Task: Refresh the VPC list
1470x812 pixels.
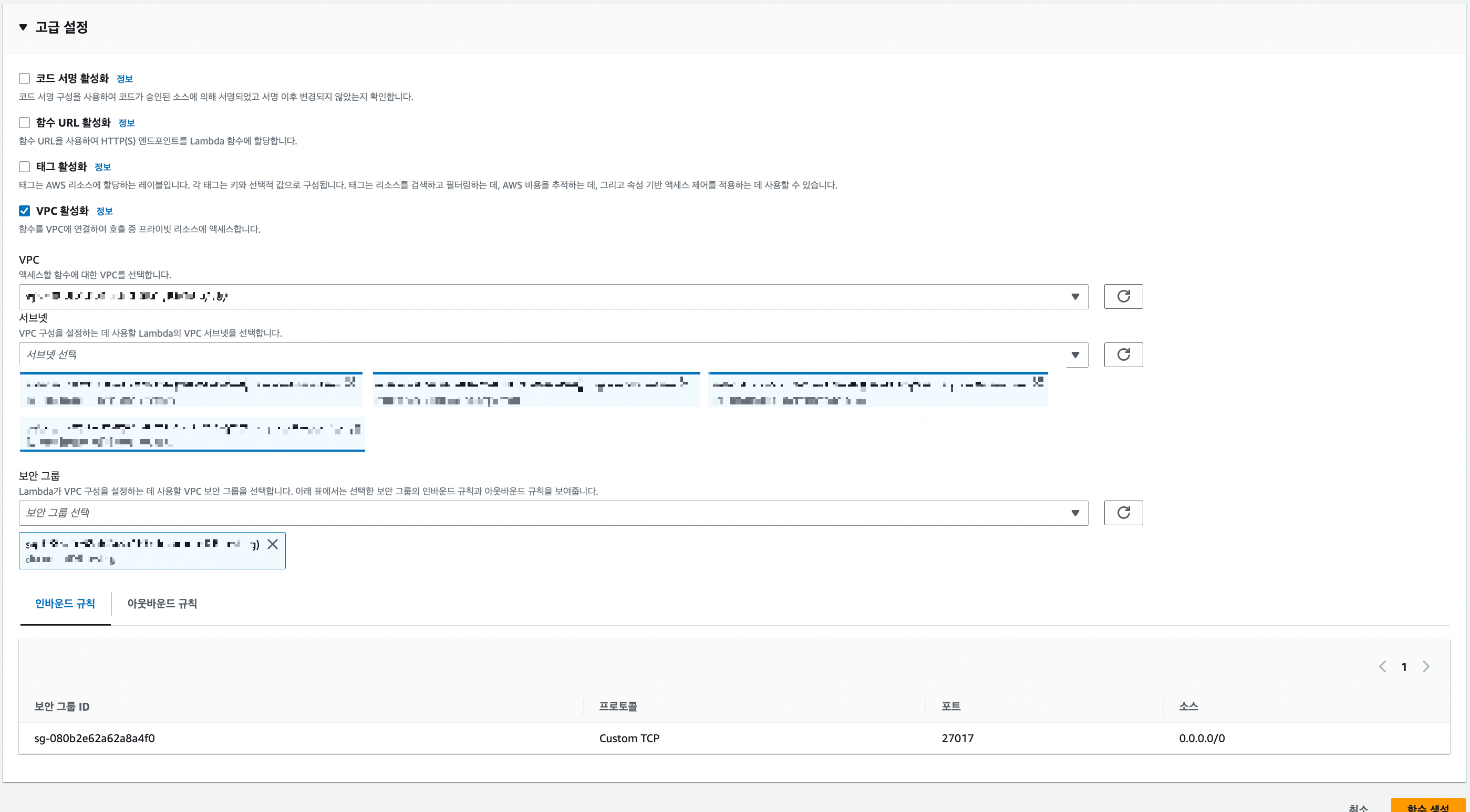Action: coord(1123,296)
